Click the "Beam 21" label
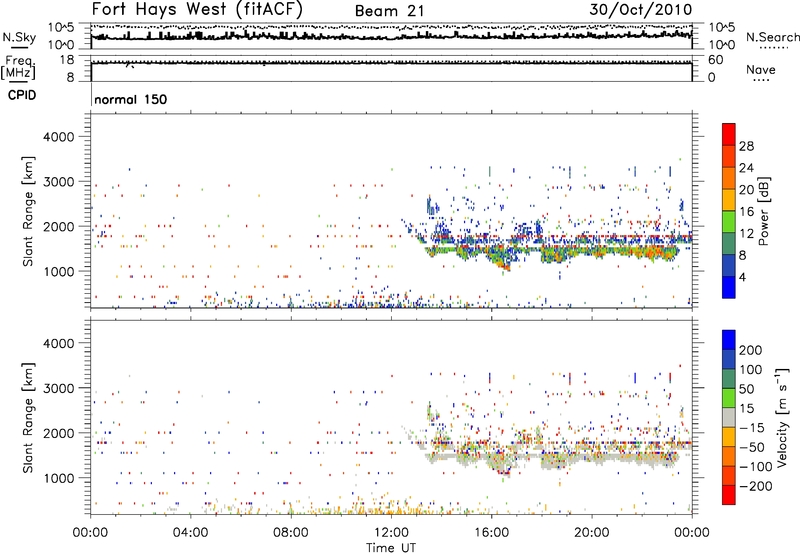800x554 pixels. pos(389,11)
